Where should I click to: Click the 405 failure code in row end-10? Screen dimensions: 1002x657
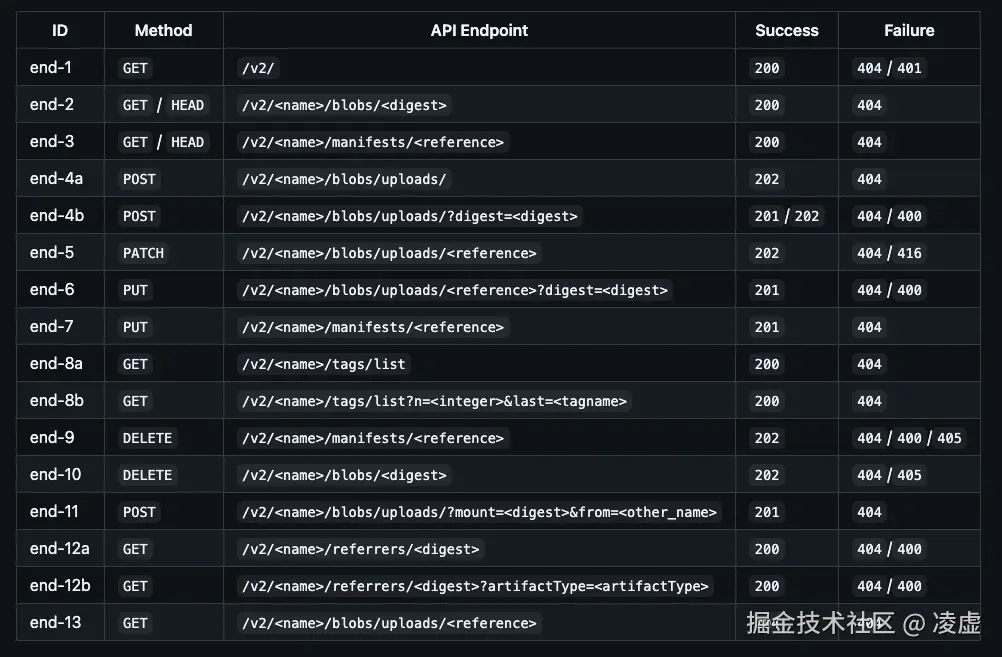click(909, 475)
